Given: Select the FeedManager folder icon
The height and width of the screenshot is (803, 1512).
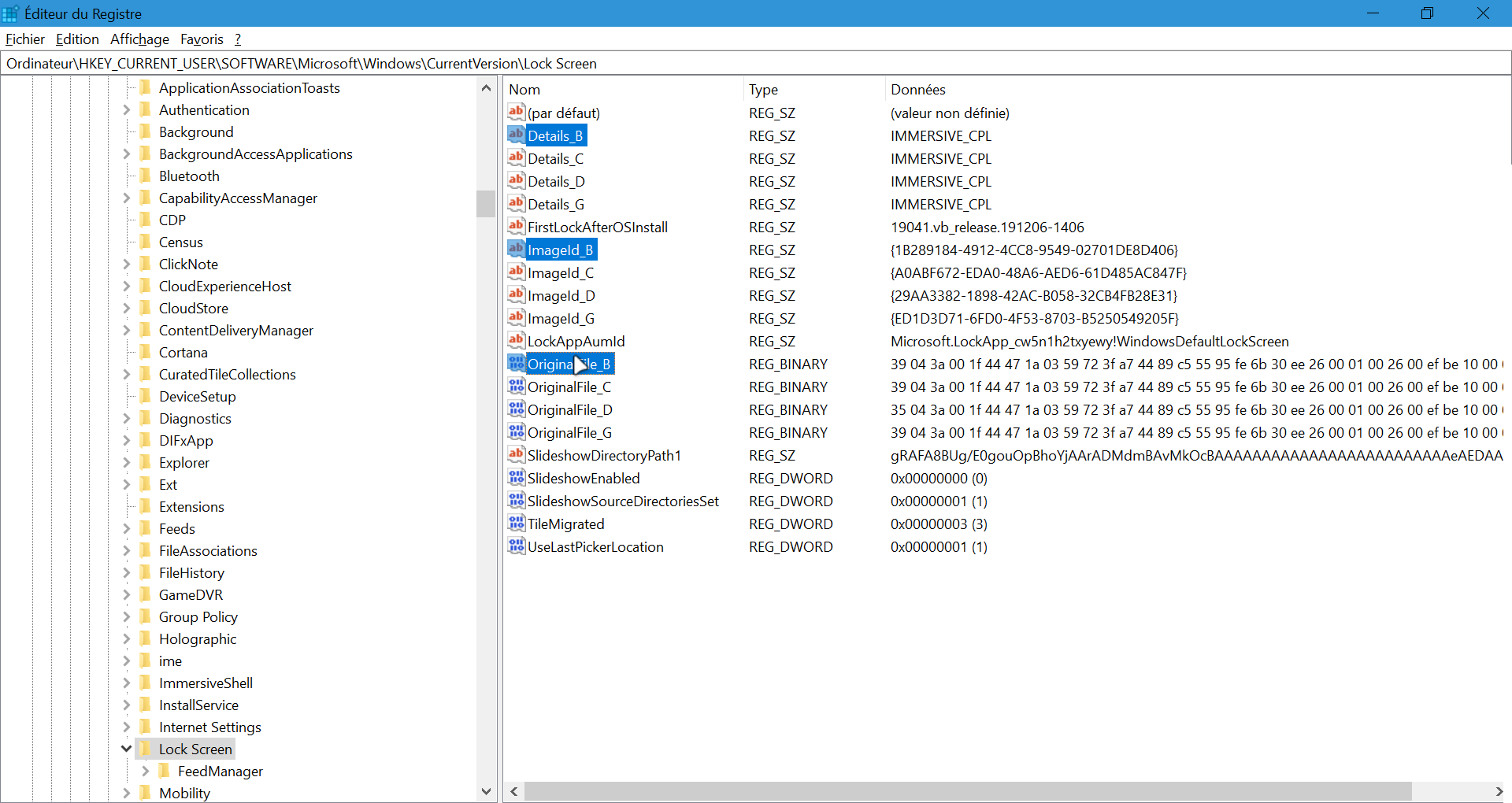Looking at the screenshot, I should (165, 771).
